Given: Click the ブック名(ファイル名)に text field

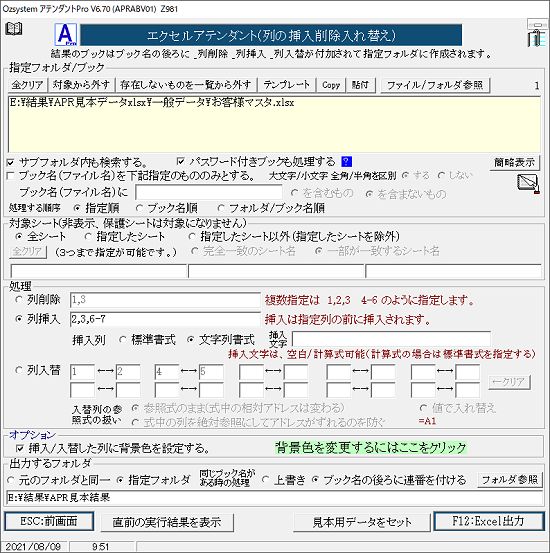Looking at the screenshot, I should click(x=209, y=193).
